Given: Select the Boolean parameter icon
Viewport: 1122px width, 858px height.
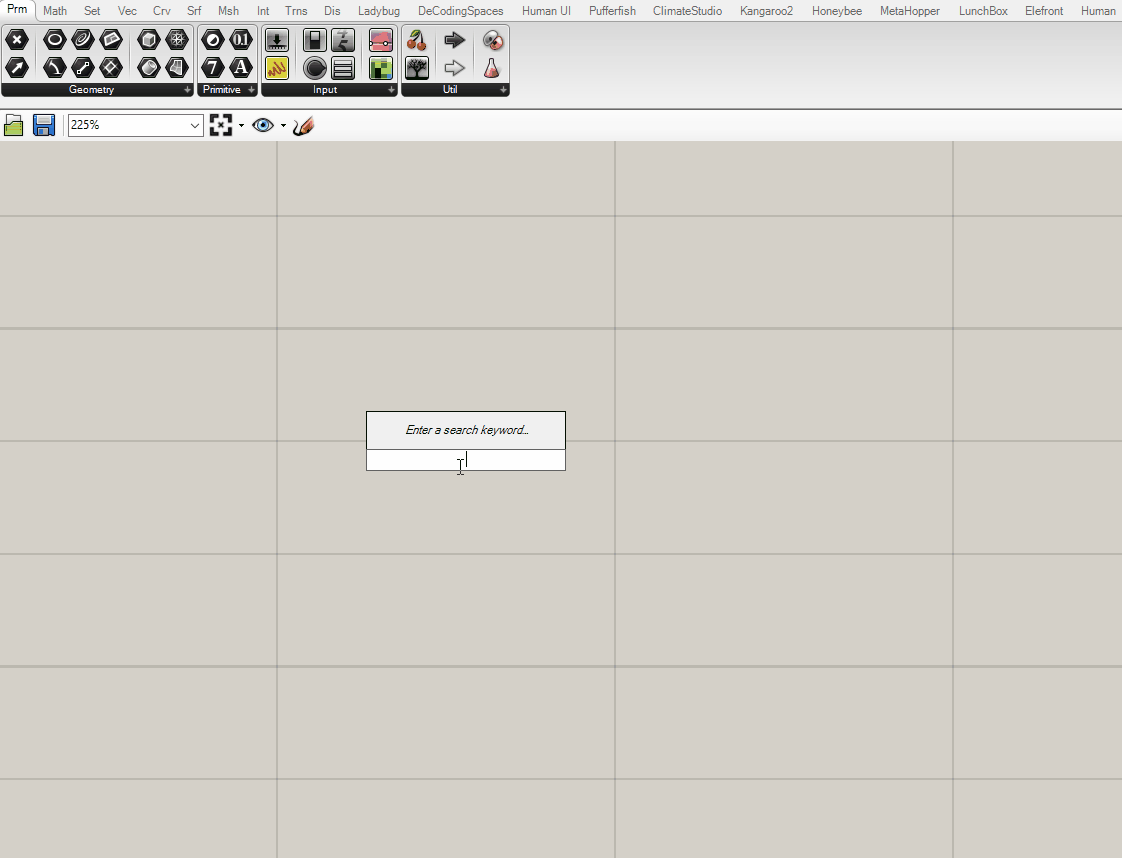Looking at the screenshot, I should pyautogui.click(x=213, y=40).
